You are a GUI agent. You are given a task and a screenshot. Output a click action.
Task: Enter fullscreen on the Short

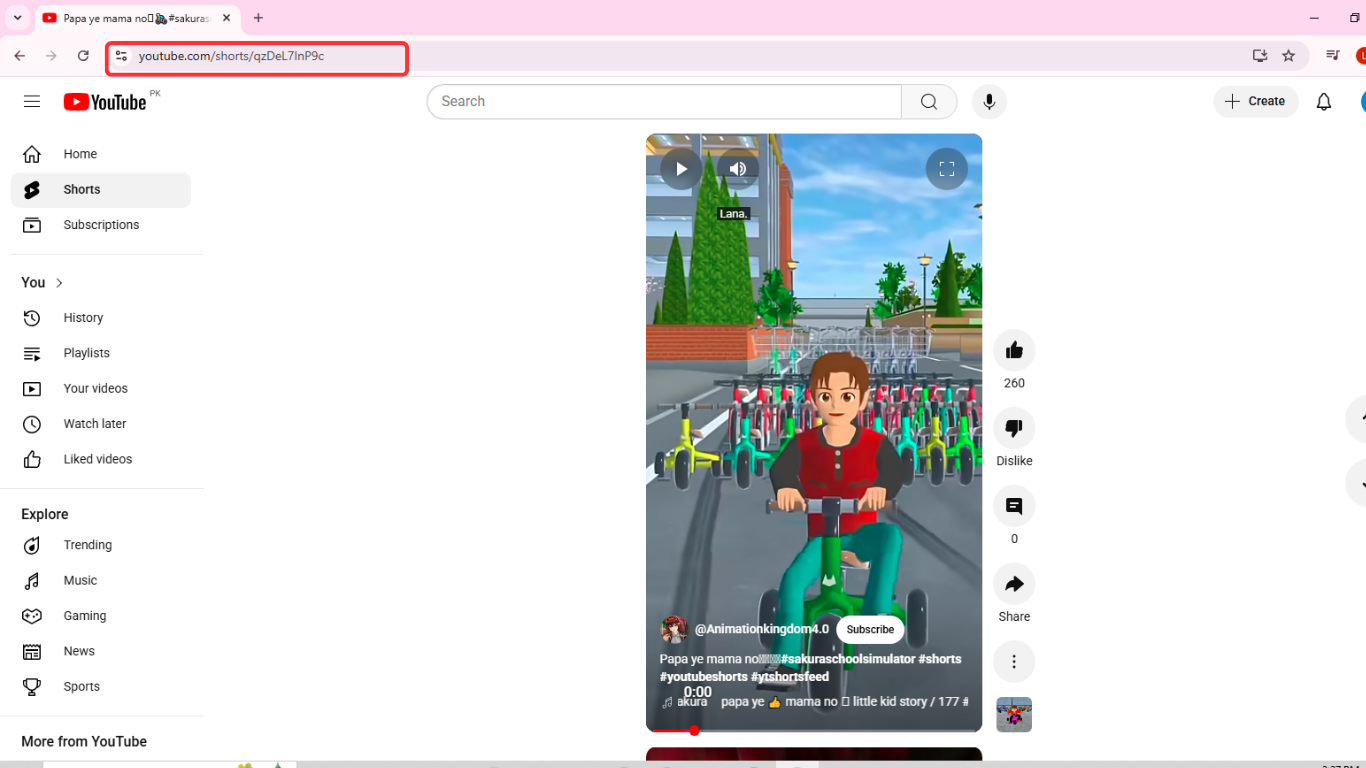[x=947, y=169]
